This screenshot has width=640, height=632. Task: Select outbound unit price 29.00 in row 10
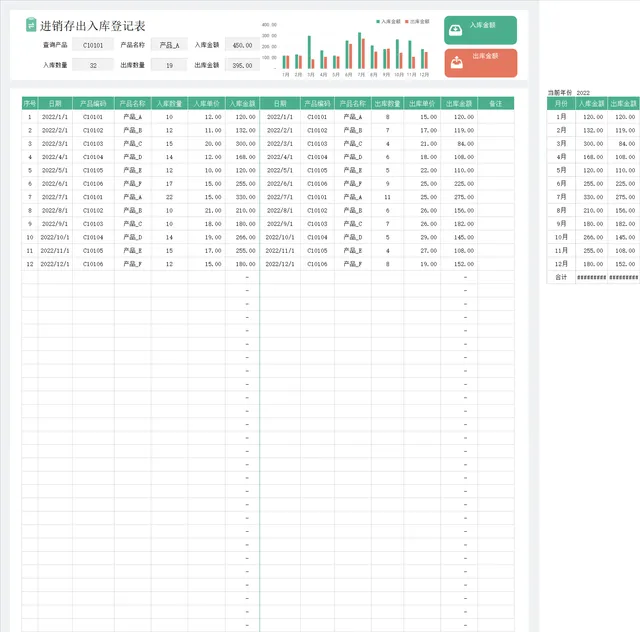coord(422,237)
